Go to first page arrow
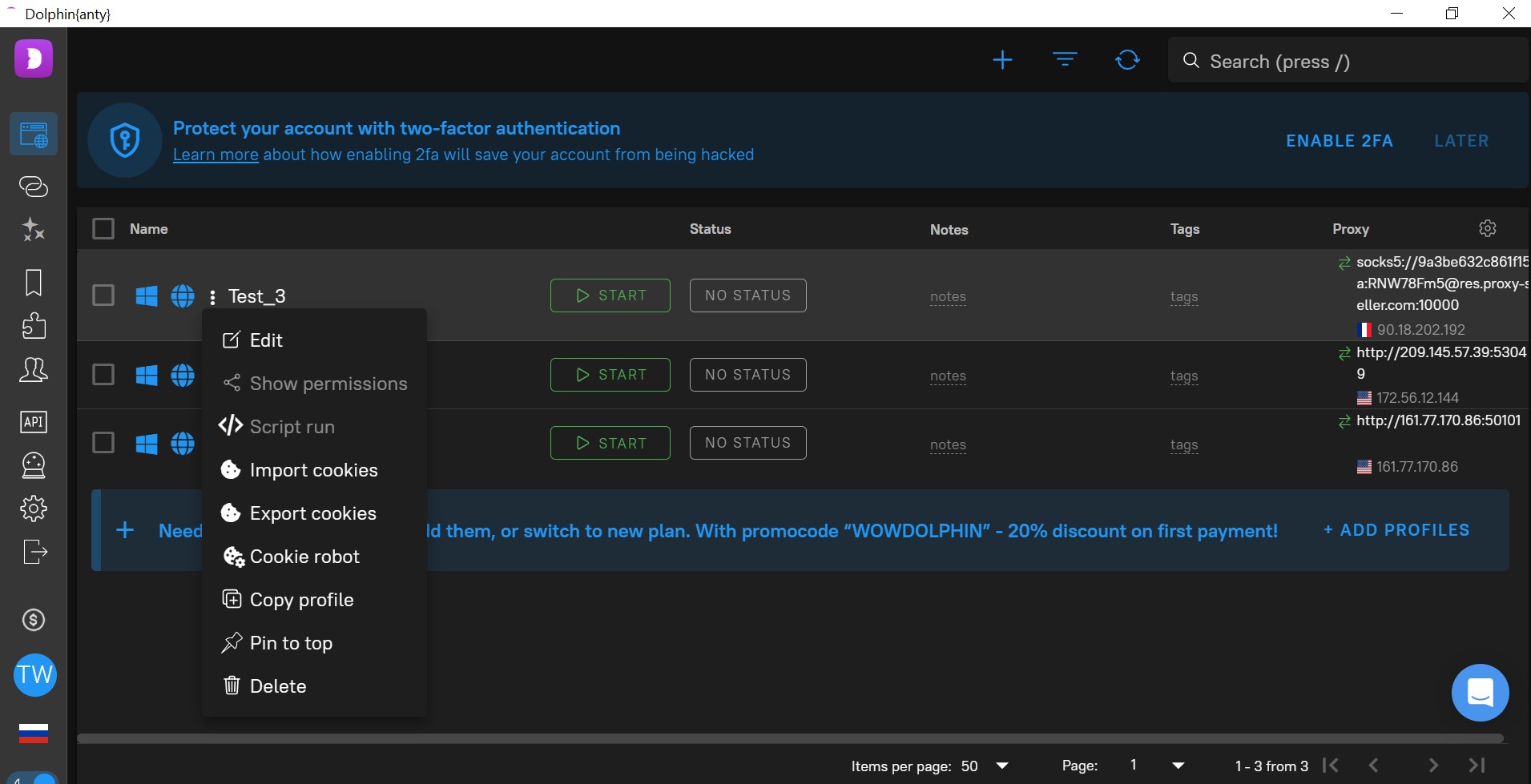This screenshot has height=784, width=1531. (x=1331, y=766)
